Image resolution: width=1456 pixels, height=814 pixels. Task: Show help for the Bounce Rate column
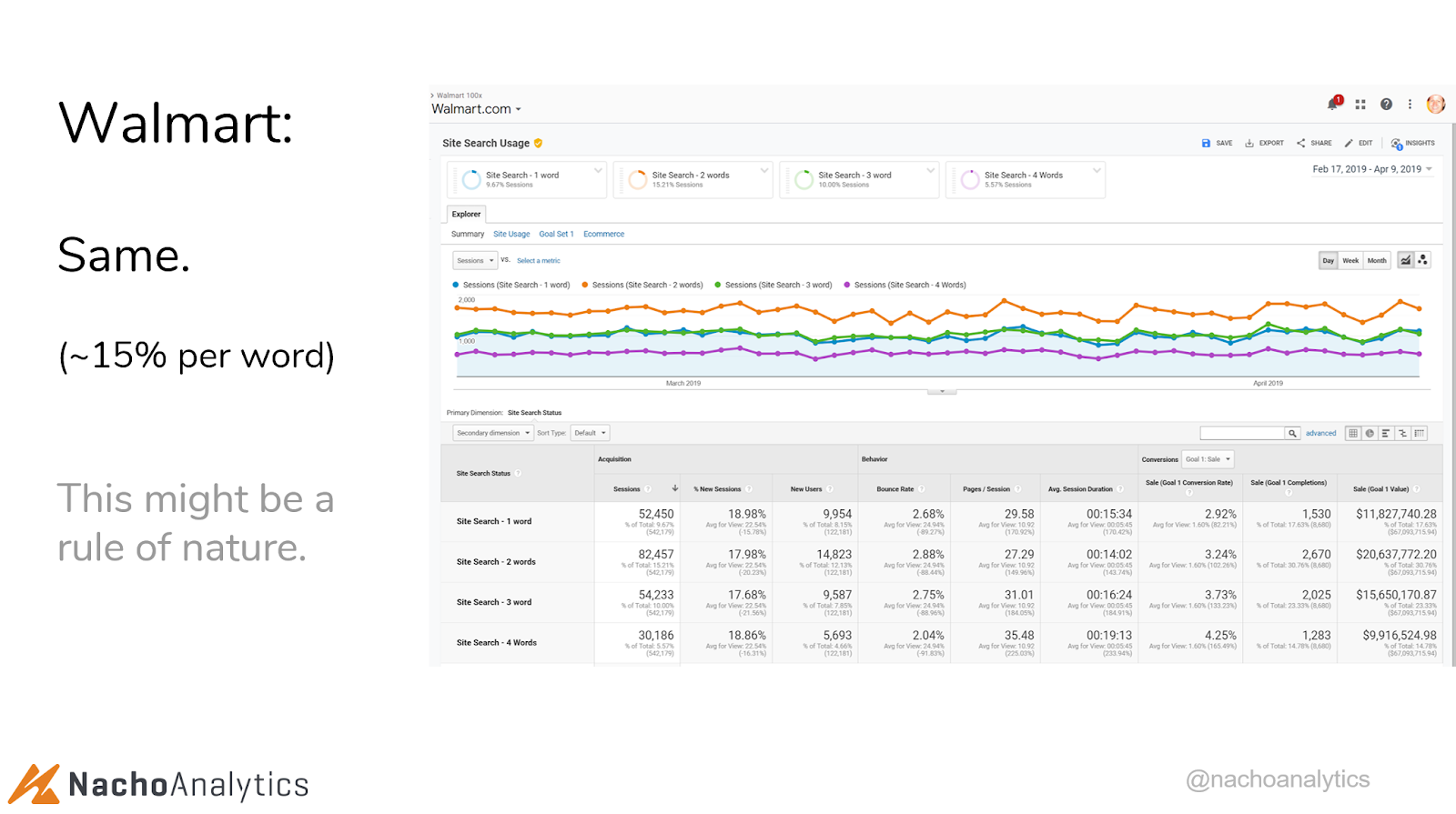[x=921, y=489]
